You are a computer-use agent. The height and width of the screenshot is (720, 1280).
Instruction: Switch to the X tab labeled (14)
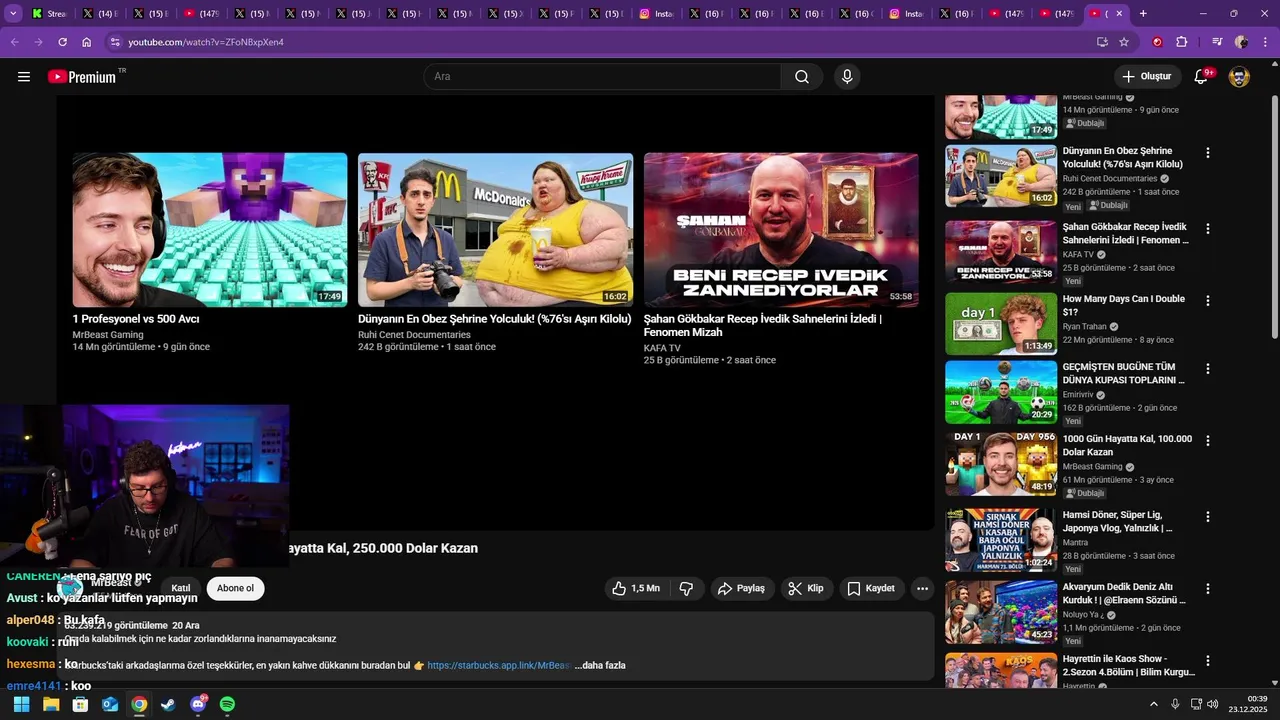[x=101, y=14]
